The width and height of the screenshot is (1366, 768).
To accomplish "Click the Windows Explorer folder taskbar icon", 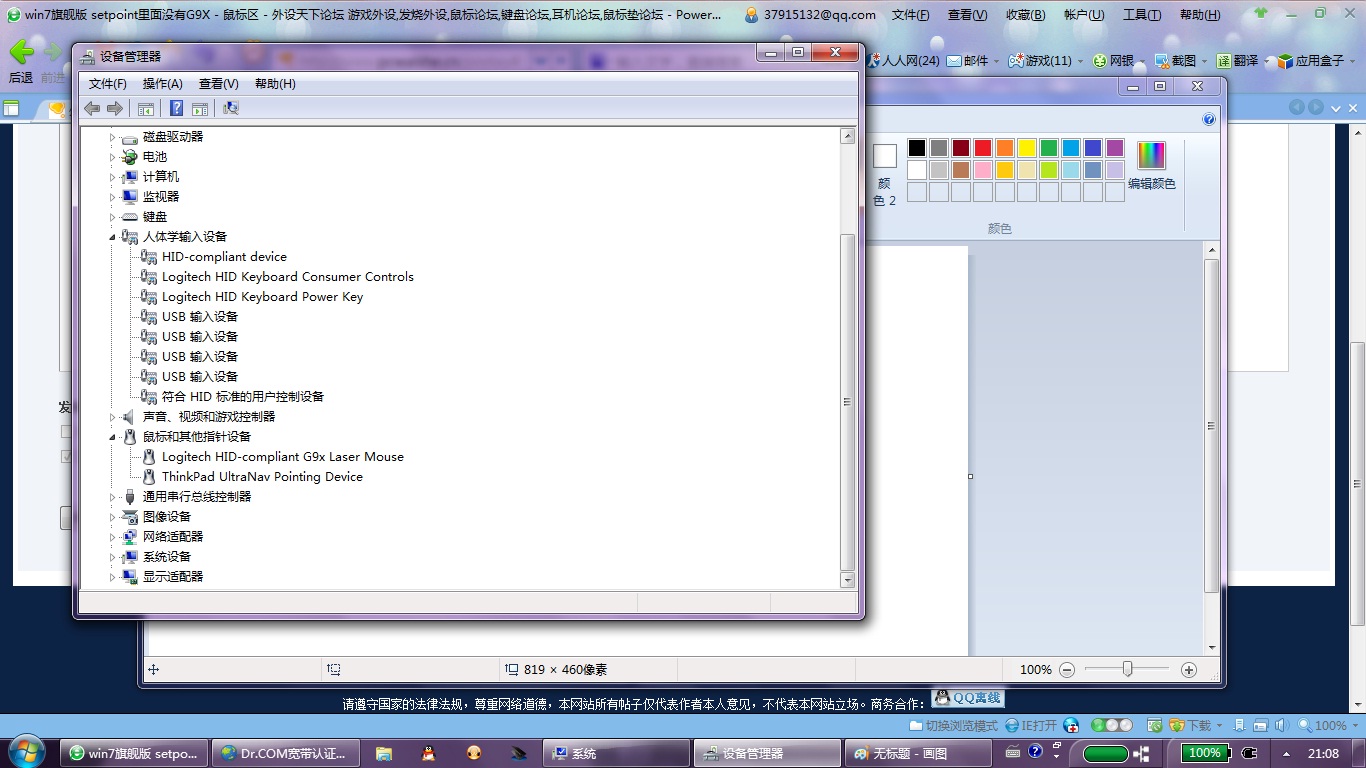I will [x=384, y=753].
